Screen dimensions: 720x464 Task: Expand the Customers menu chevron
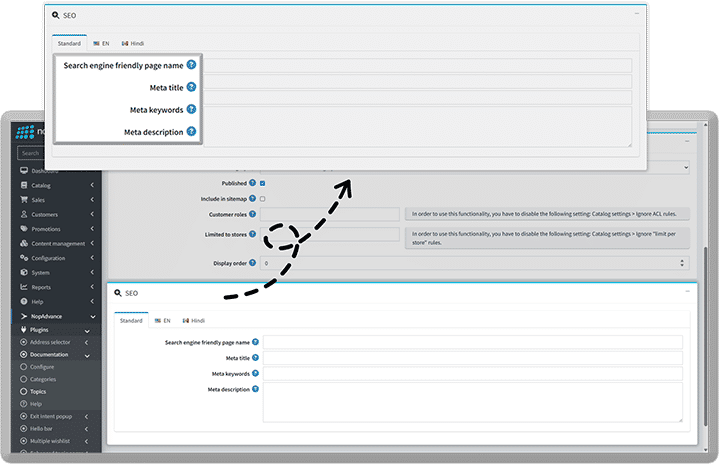(92, 214)
